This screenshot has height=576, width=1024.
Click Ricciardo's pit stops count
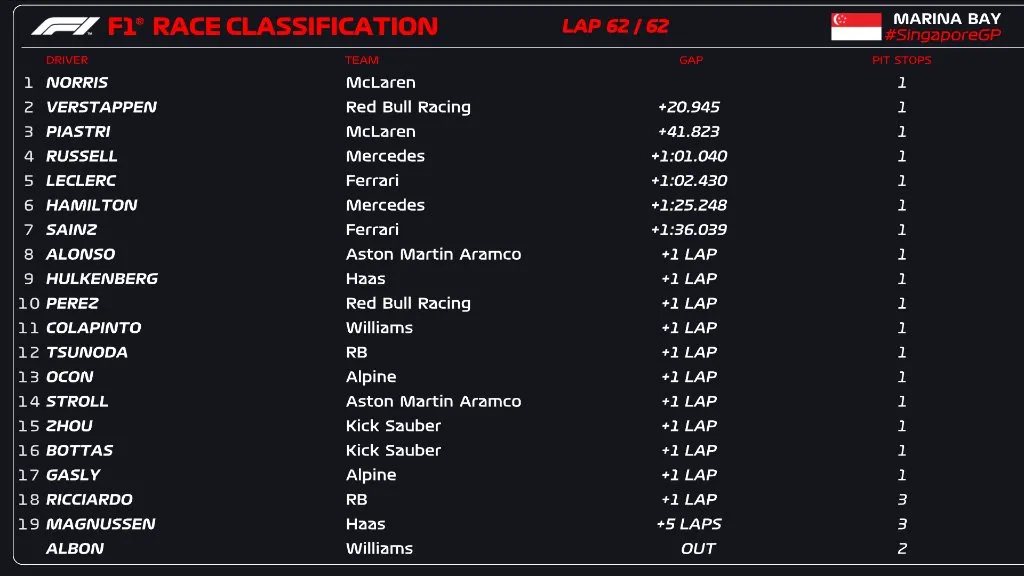902,499
